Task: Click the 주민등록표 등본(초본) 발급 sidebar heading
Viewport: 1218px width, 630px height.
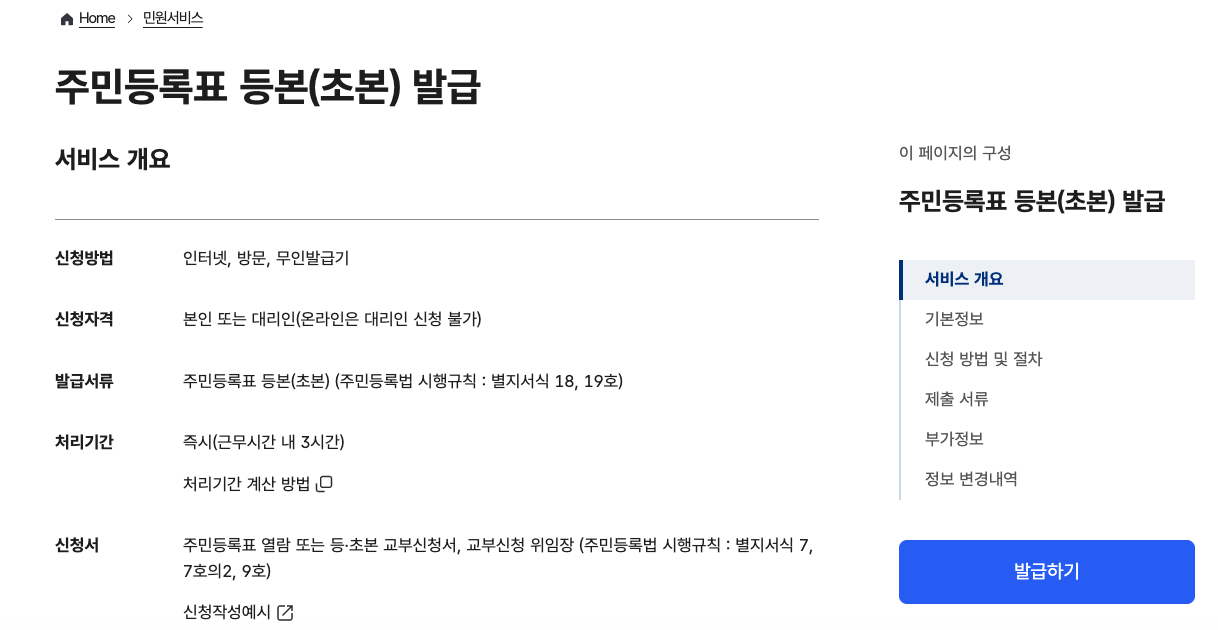Action: tap(1033, 201)
